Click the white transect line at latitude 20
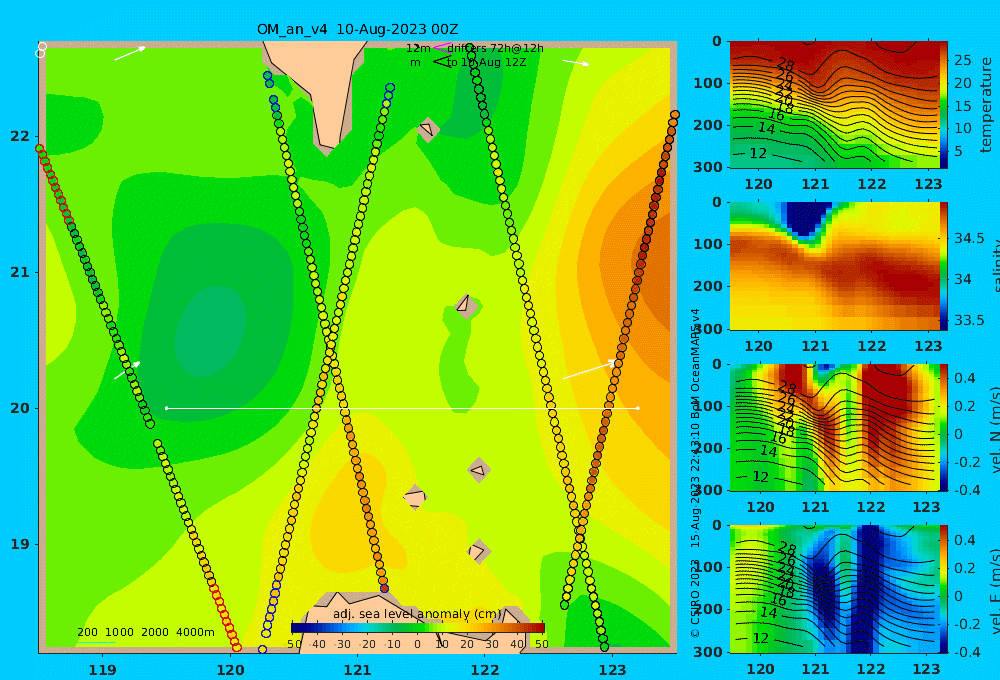 [x=402, y=408]
